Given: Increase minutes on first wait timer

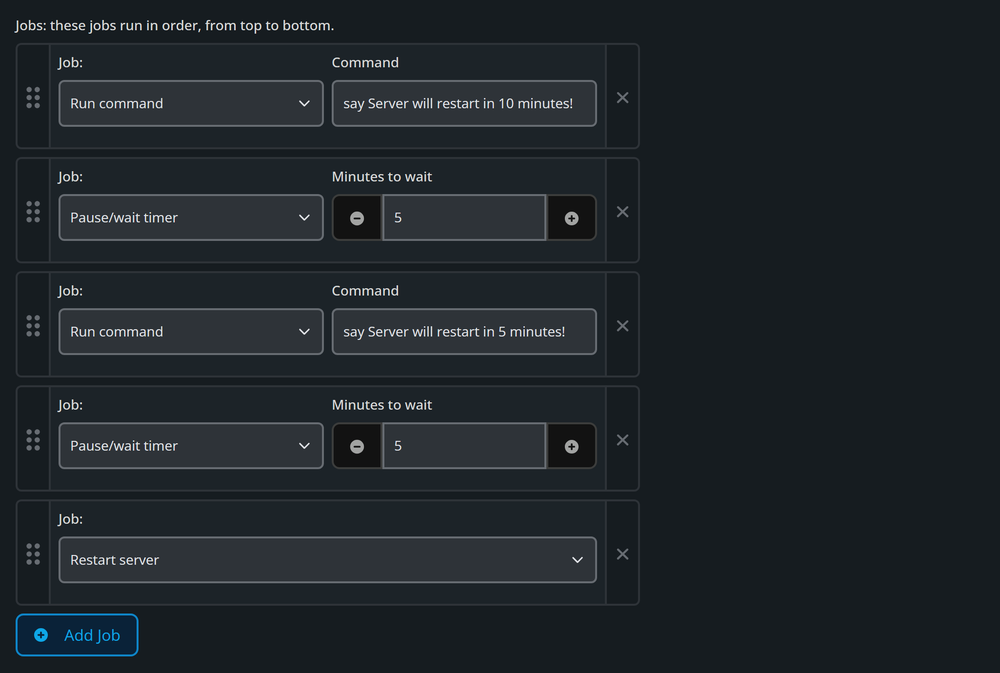Looking at the screenshot, I should 572,218.
